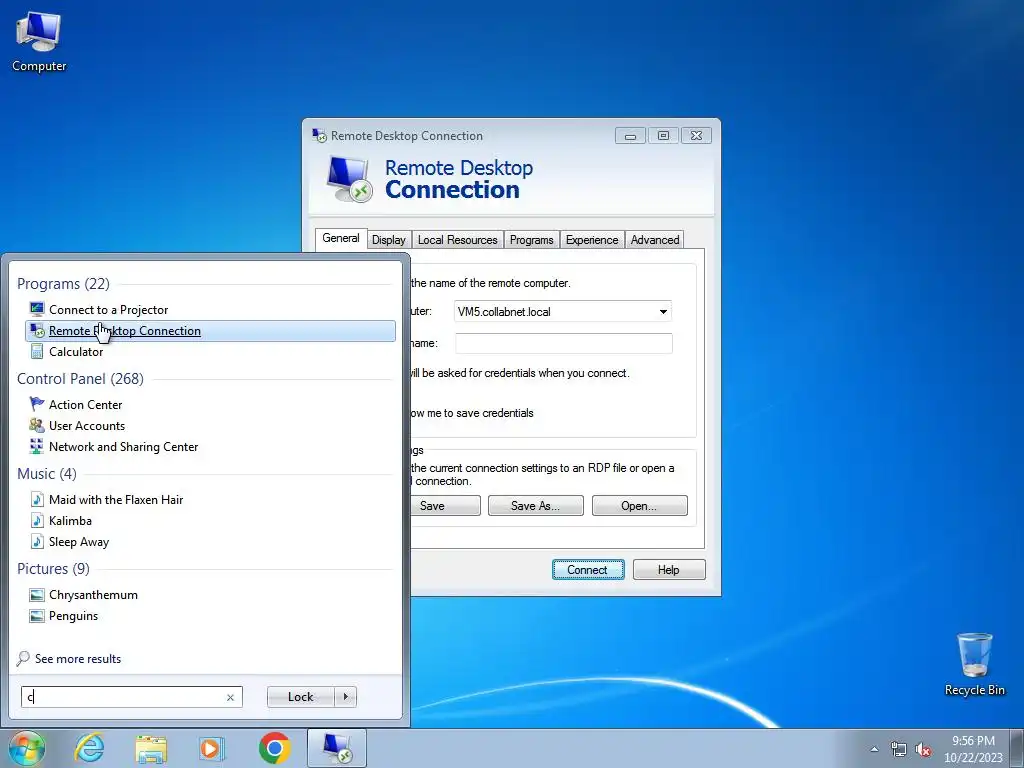The height and width of the screenshot is (768, 1024).
Task: Click the Sleep Away music file icon
Action: pyautogui.click(x=37, y=541)
